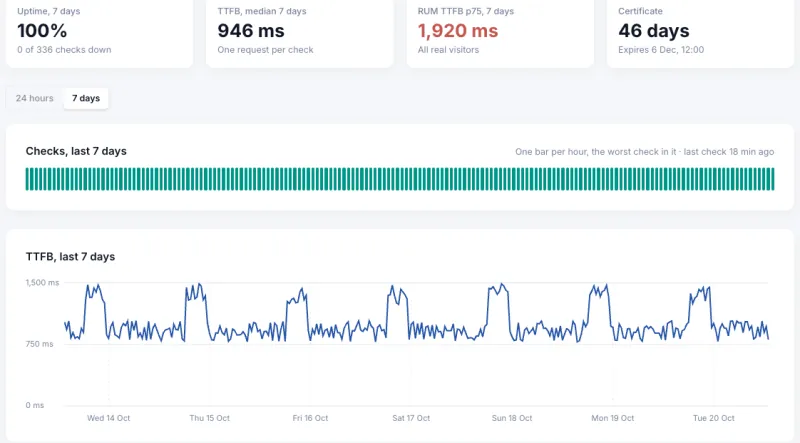Viewport: 800px width, 443px height.
Task: Click the Sat 17 Oct date label
Action: tap(411, 418)
